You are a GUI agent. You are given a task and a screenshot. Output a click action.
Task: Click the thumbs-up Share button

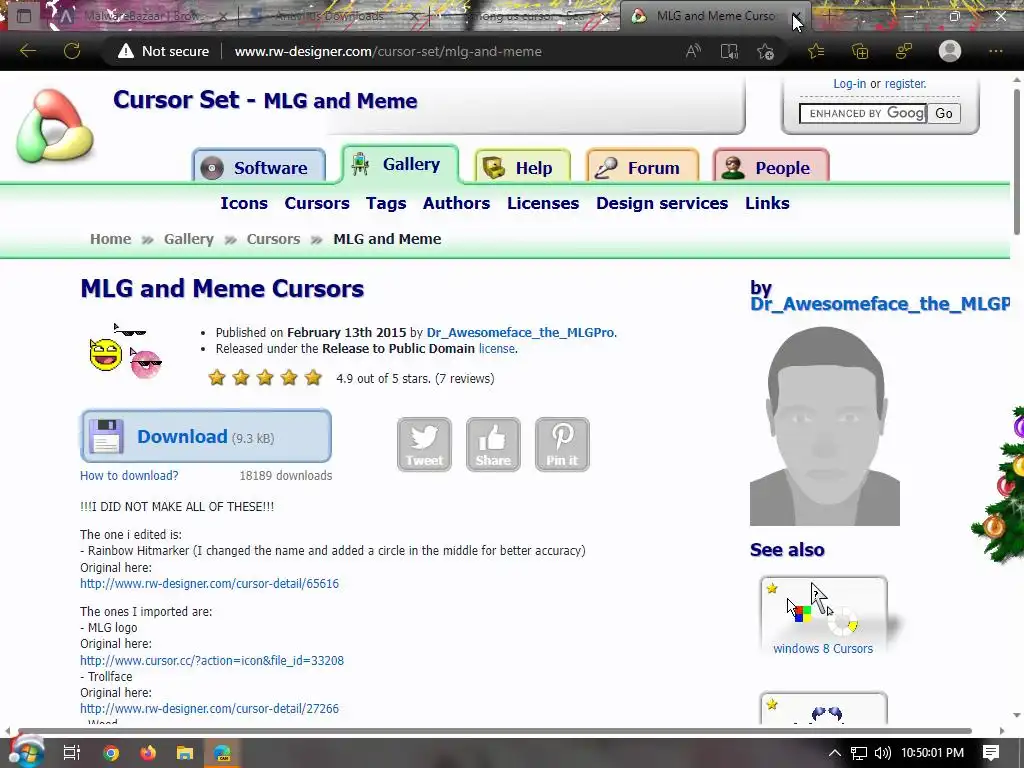point(493,444)
